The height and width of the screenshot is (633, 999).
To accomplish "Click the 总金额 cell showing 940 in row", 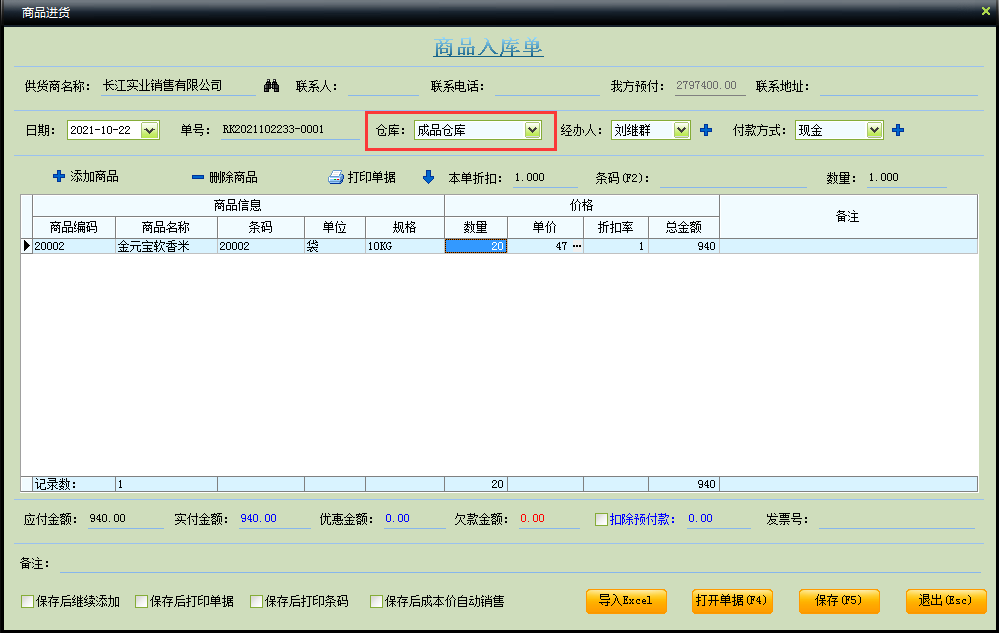I will point(684,246).
